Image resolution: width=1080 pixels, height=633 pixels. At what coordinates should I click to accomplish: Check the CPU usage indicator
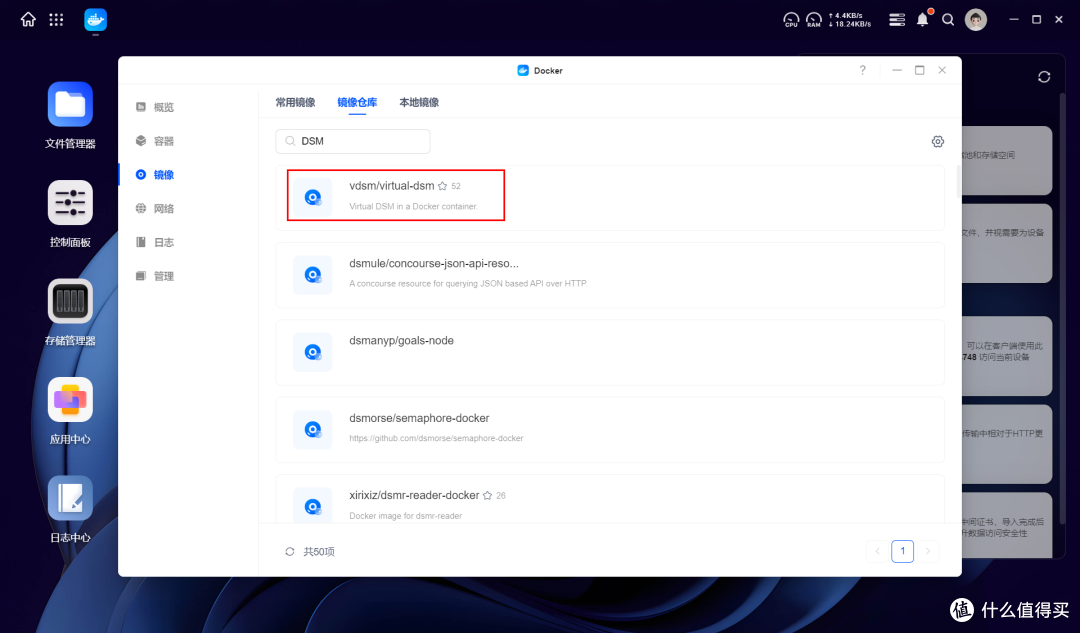[791, 20]
